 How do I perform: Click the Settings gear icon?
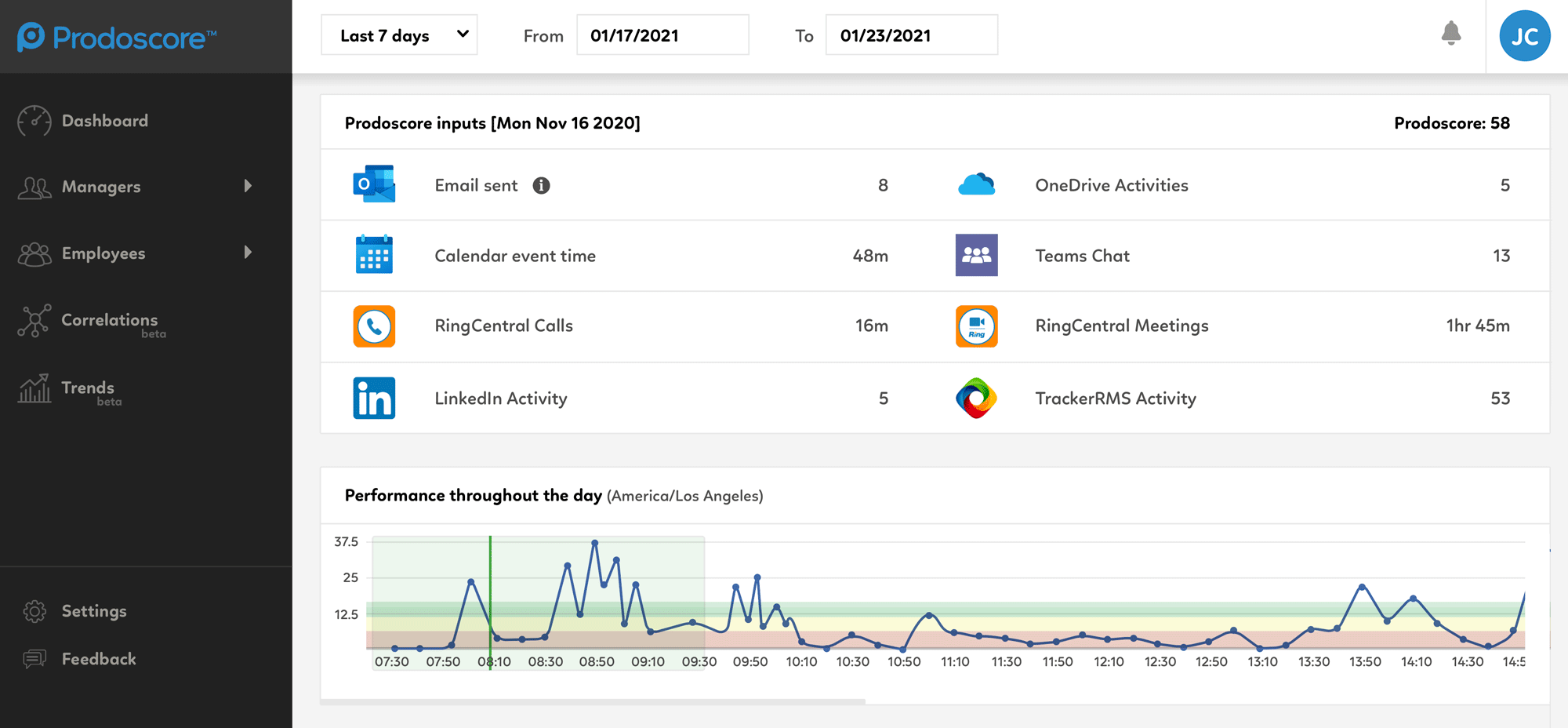34,611
